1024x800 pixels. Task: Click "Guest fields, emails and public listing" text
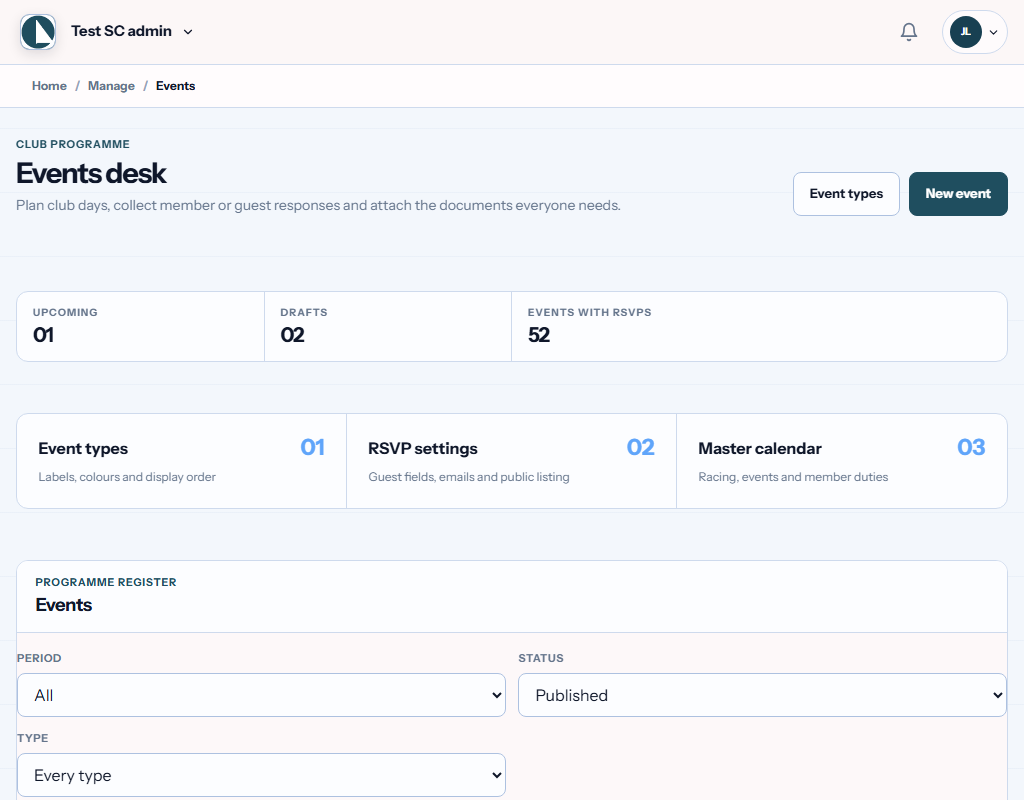[469, 477]
